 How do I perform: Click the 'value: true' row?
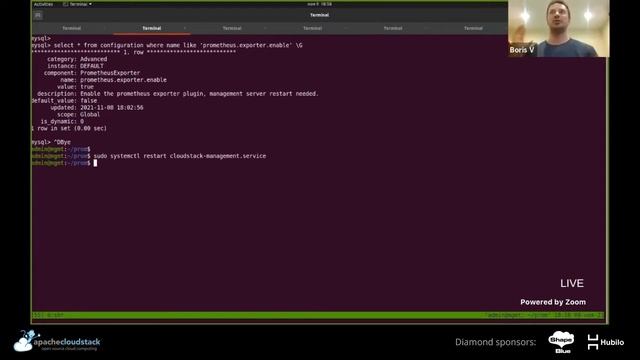coord(75,87)
